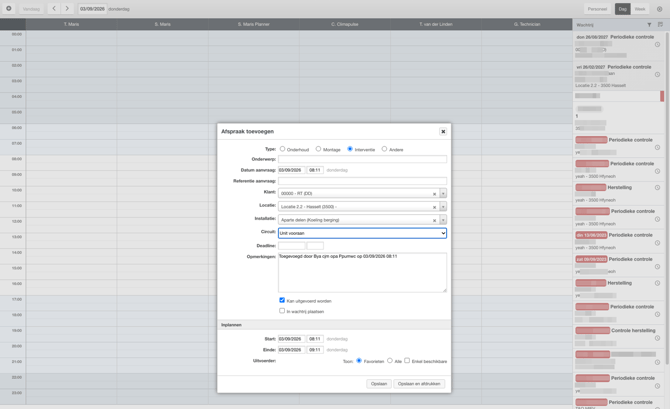Click the Einde date field in Inplannen
The image size is (670, 409).
(291, 350)
